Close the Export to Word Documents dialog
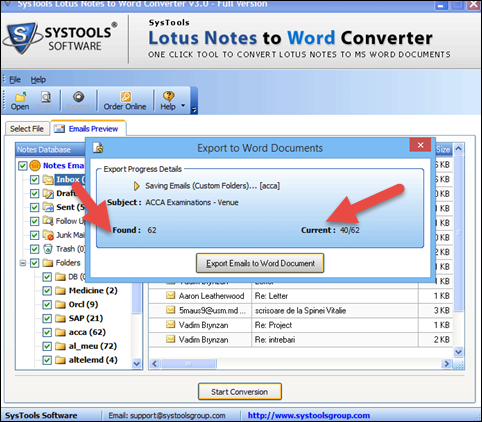Viewport: 482px width, 422px height. pyautogui.click(x=420, y=145)
